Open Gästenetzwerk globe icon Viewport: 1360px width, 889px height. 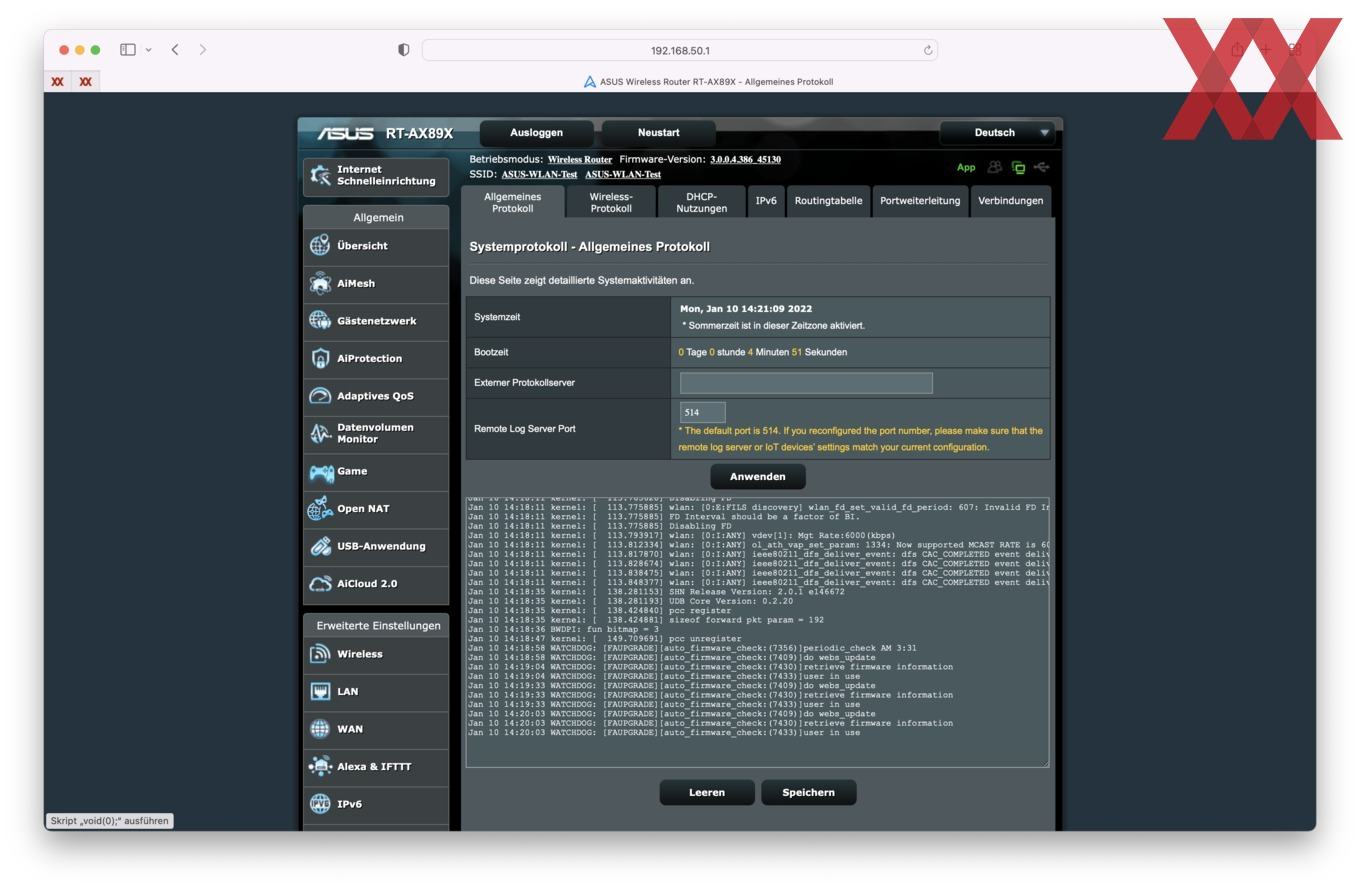[320, 321]
